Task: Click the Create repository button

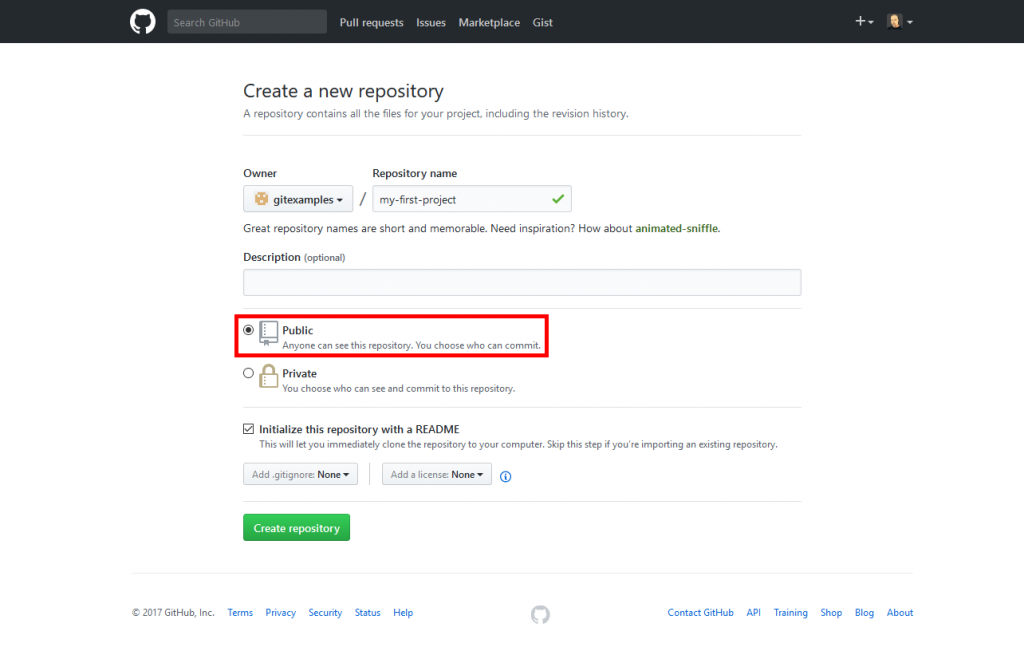Action: (x=296, y=527)
